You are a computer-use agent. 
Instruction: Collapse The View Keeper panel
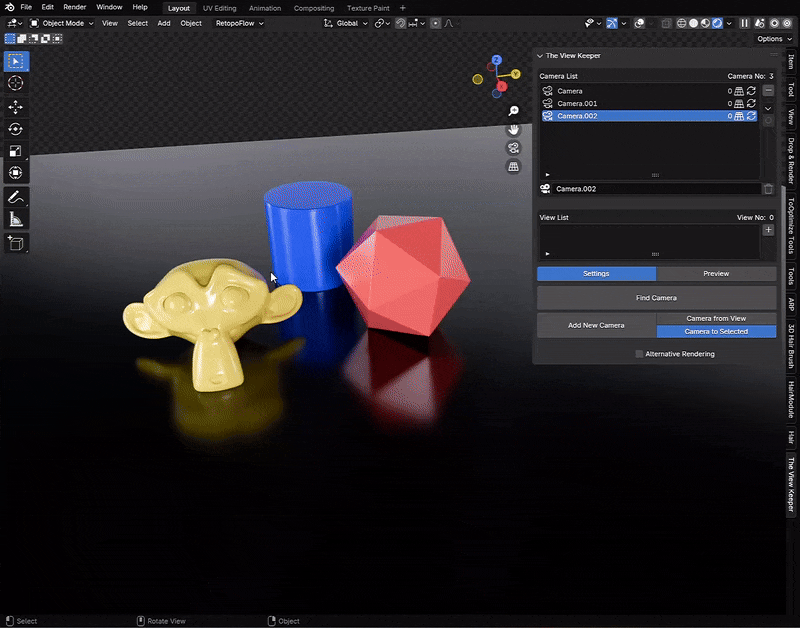(540, 56)
